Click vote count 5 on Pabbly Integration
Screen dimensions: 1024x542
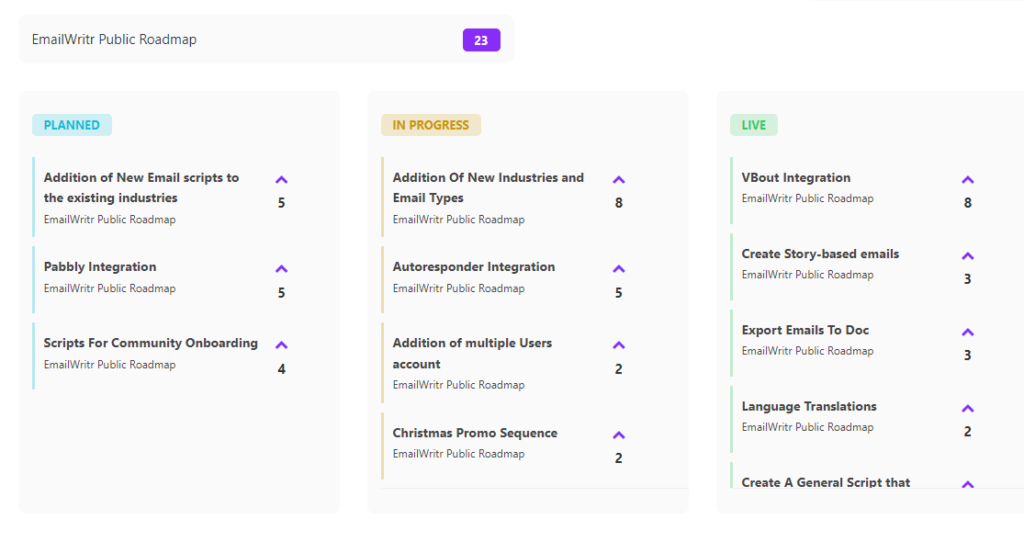pyautogui.click(x=281, y=293)
